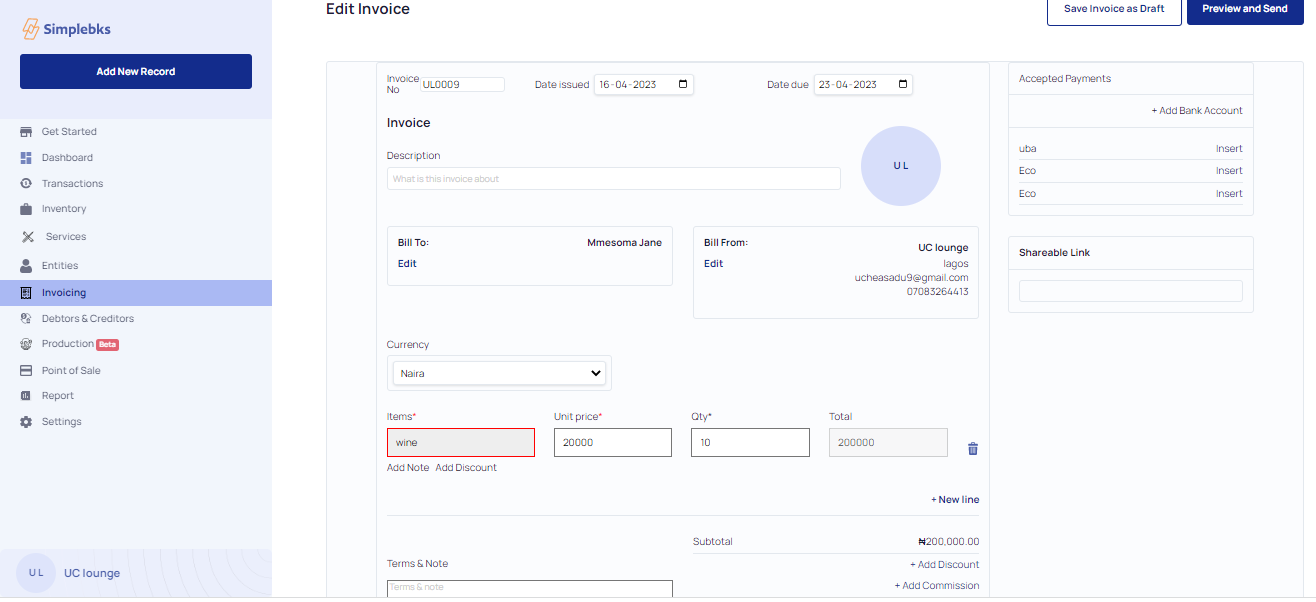Click the Services tools icon

[28, 237]
